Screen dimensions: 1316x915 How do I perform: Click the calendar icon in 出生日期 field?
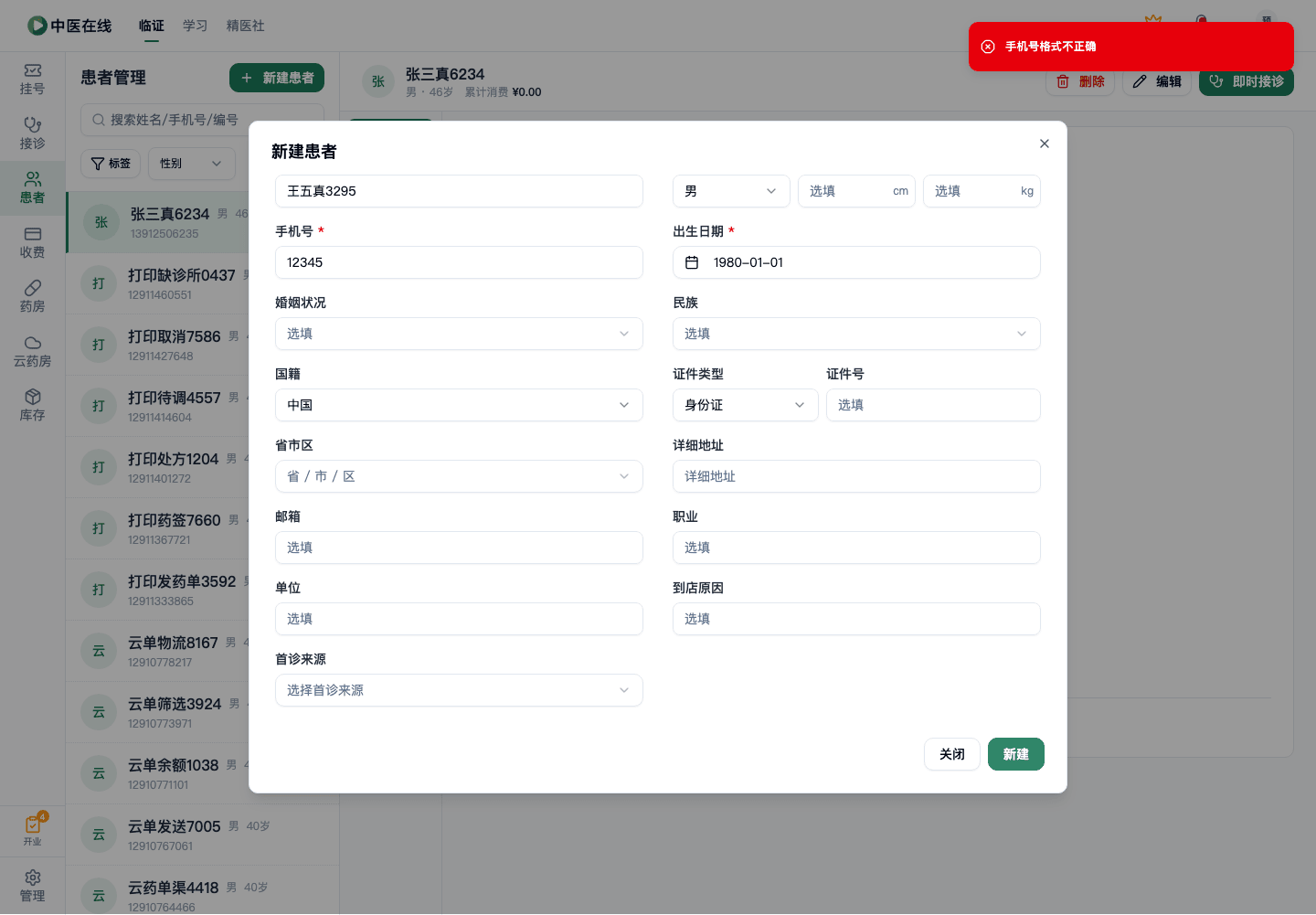point(692,262)
